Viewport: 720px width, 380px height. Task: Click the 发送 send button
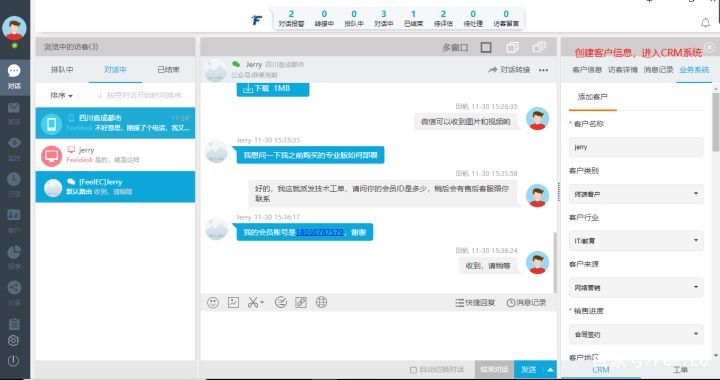(529, 370)
